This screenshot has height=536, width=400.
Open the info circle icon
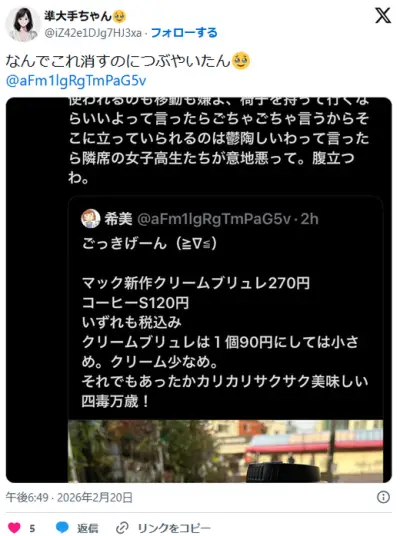[383, 497]
